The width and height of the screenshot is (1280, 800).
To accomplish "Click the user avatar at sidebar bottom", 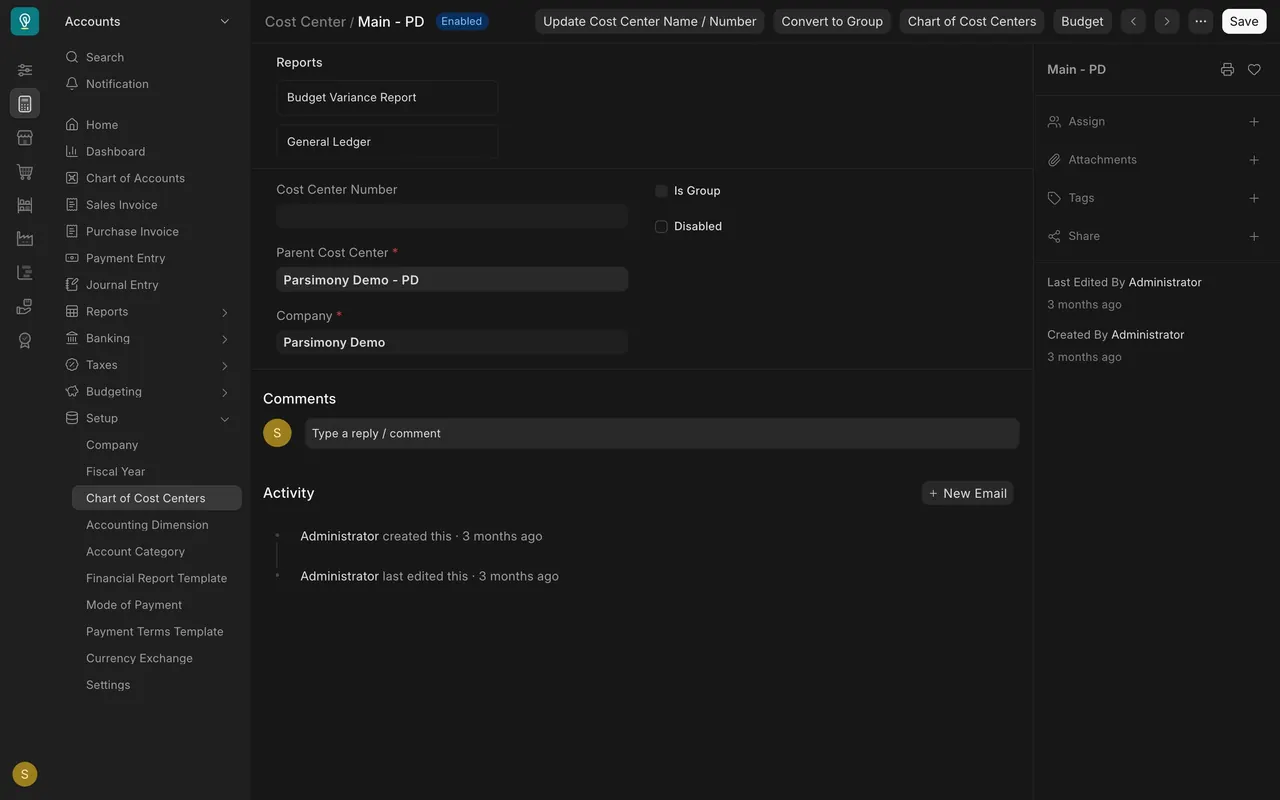I will coord(25,774).
